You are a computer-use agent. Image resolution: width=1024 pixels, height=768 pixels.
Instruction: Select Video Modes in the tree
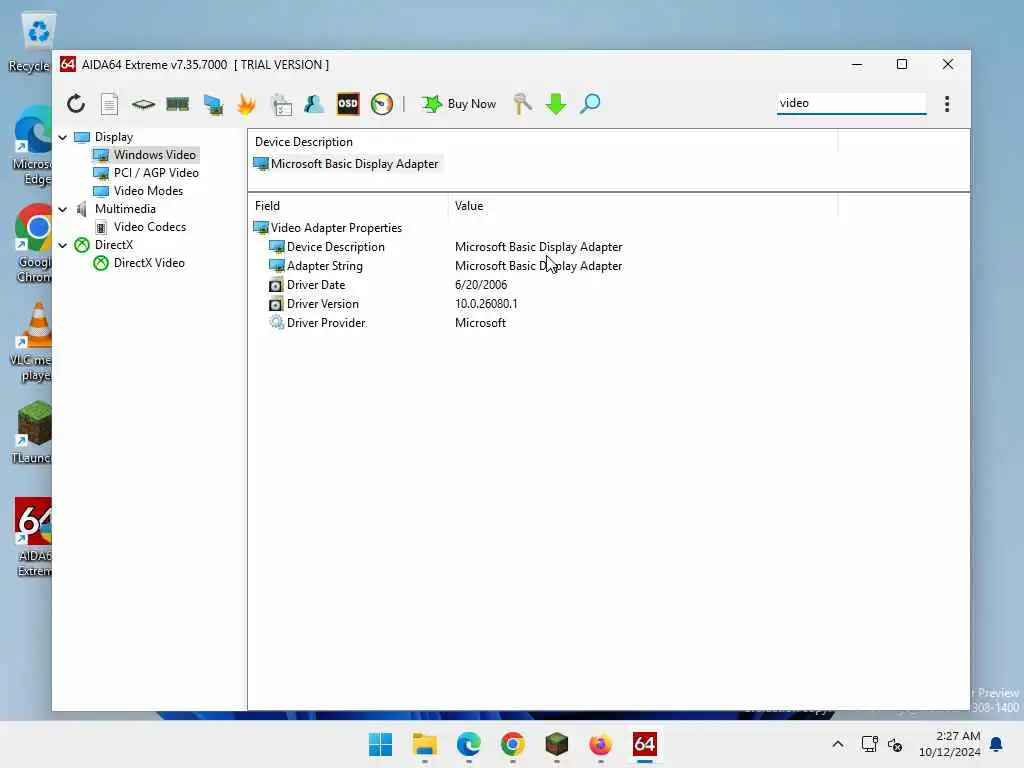[x=148, y=191]
